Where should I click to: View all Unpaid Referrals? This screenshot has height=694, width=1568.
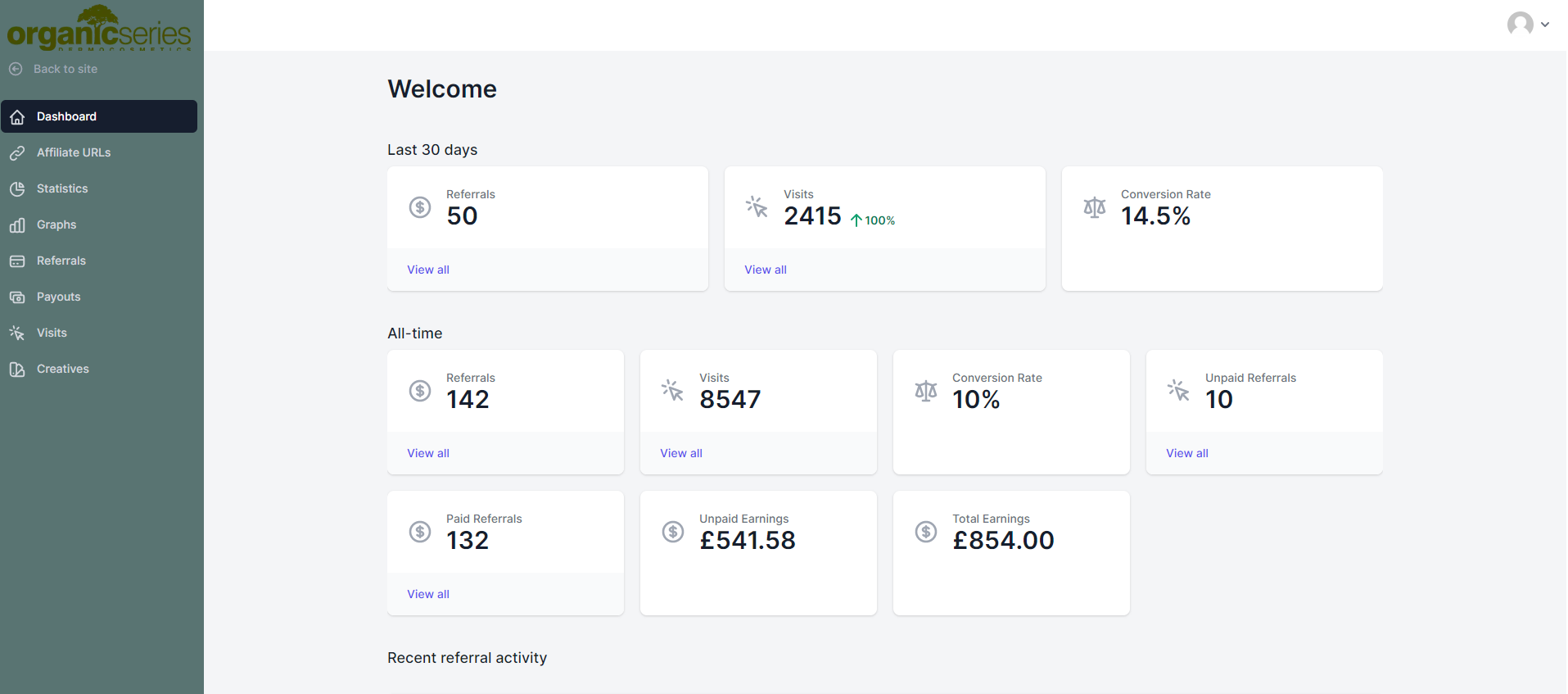(1187, 453)
